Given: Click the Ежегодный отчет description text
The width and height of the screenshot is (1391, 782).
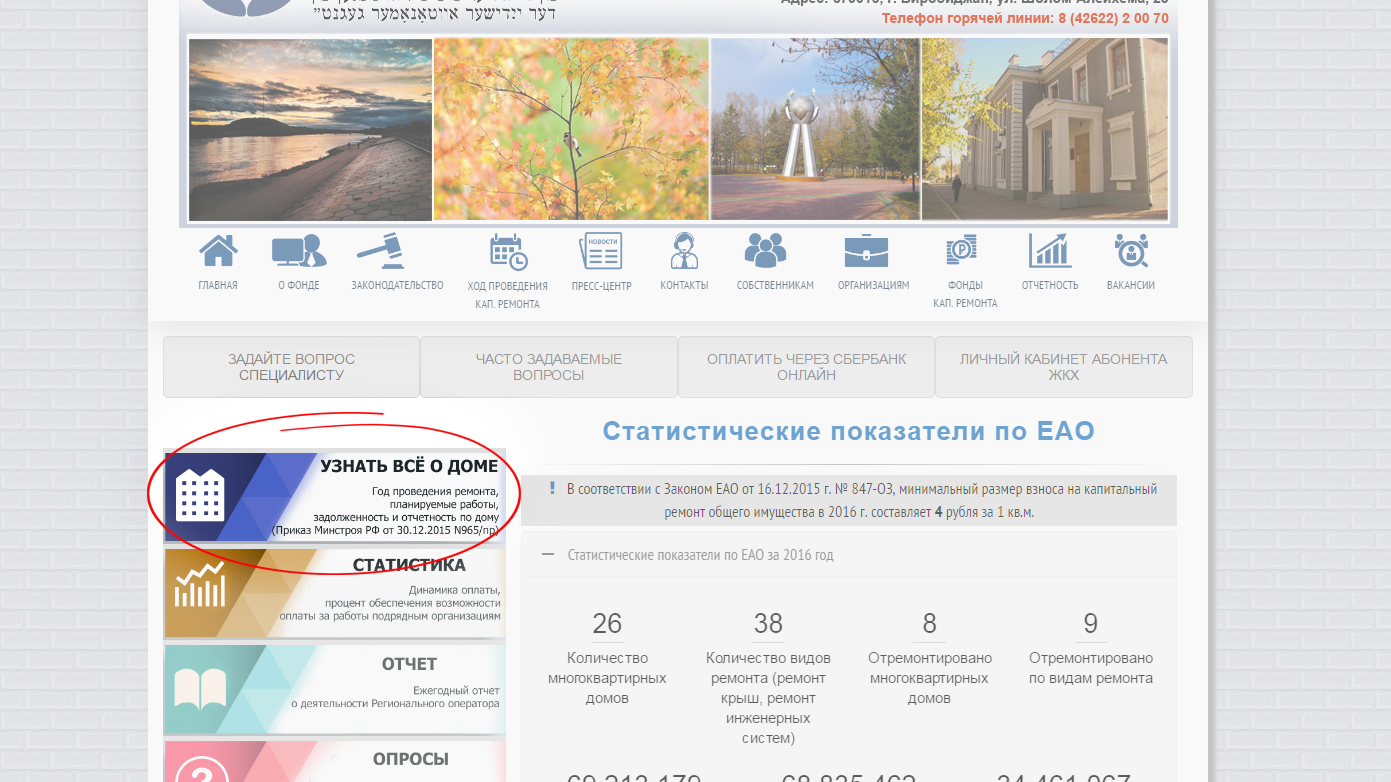Looking at the screenshot, I should [395, 697].
